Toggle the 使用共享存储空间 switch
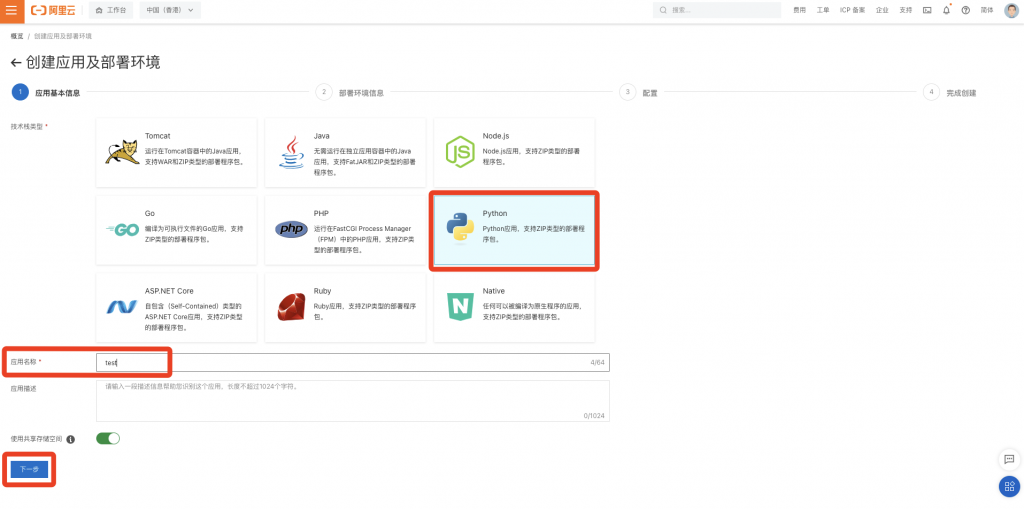The height and width of the screenshot is (509, 1024). tap(108, 438)
